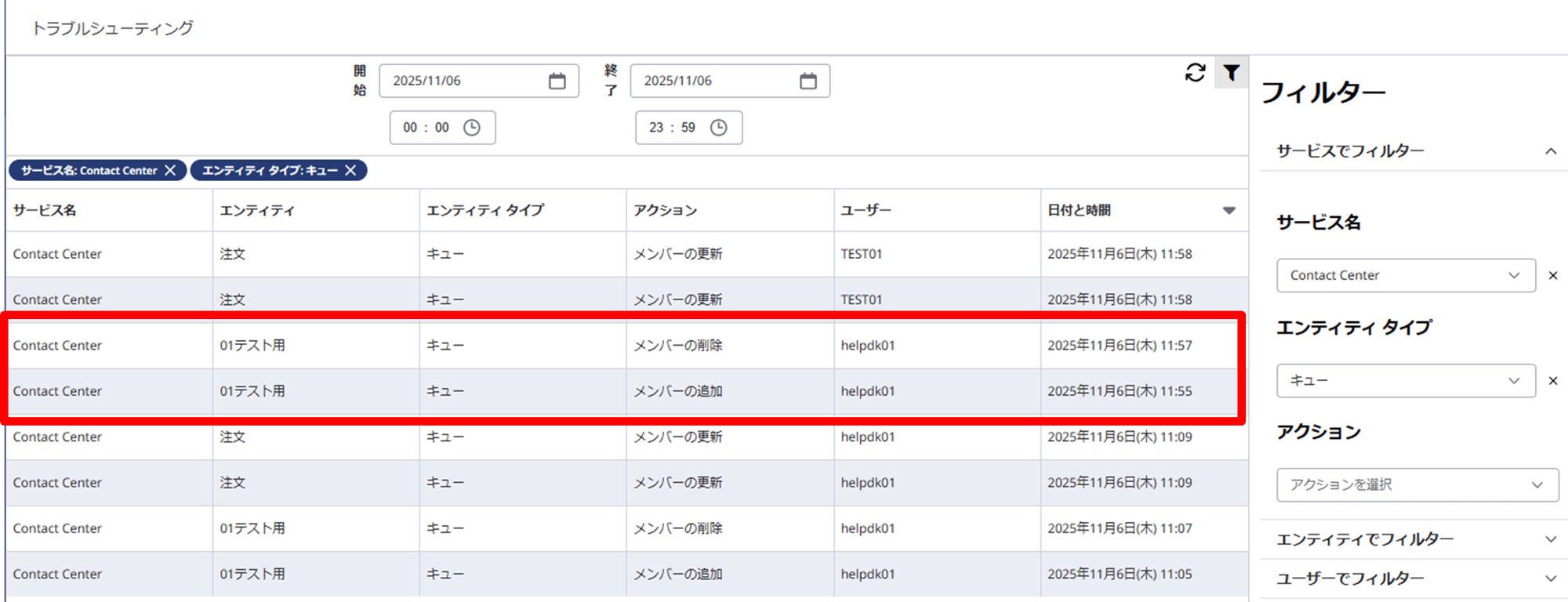The height and width of the screenshot is (602, 1568).
Task: Click the refresh icon
Action: pos(1195,73)
